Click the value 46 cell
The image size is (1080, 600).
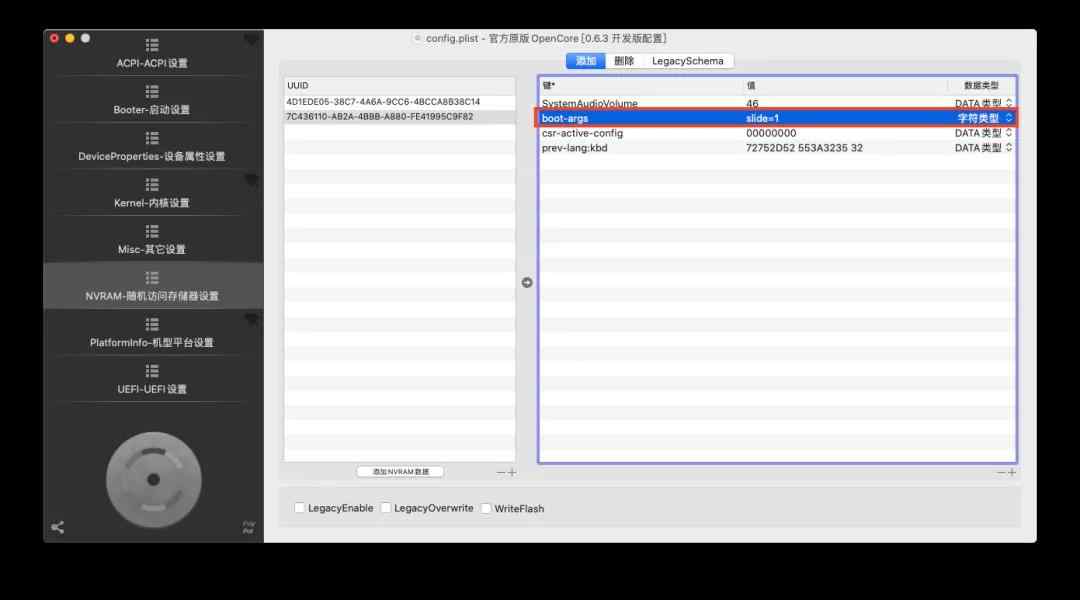[752, 103]
